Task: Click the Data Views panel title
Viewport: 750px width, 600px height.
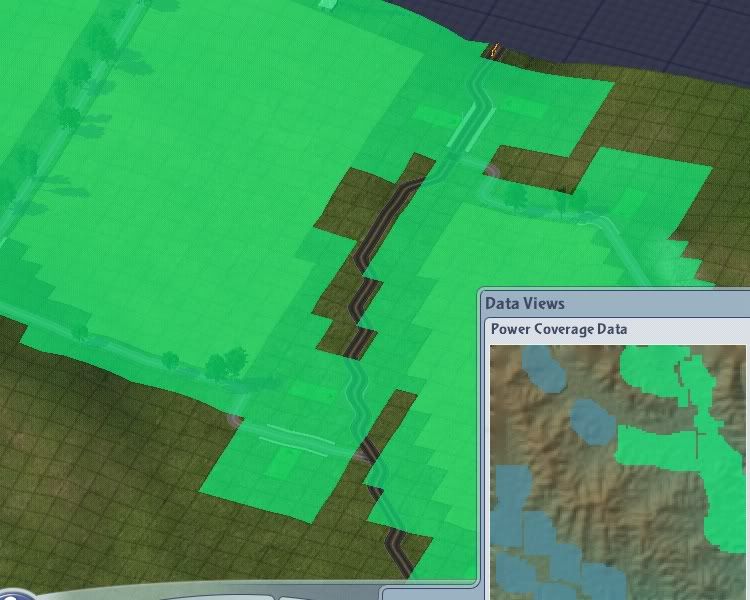Action: click(x=525, y=303)
